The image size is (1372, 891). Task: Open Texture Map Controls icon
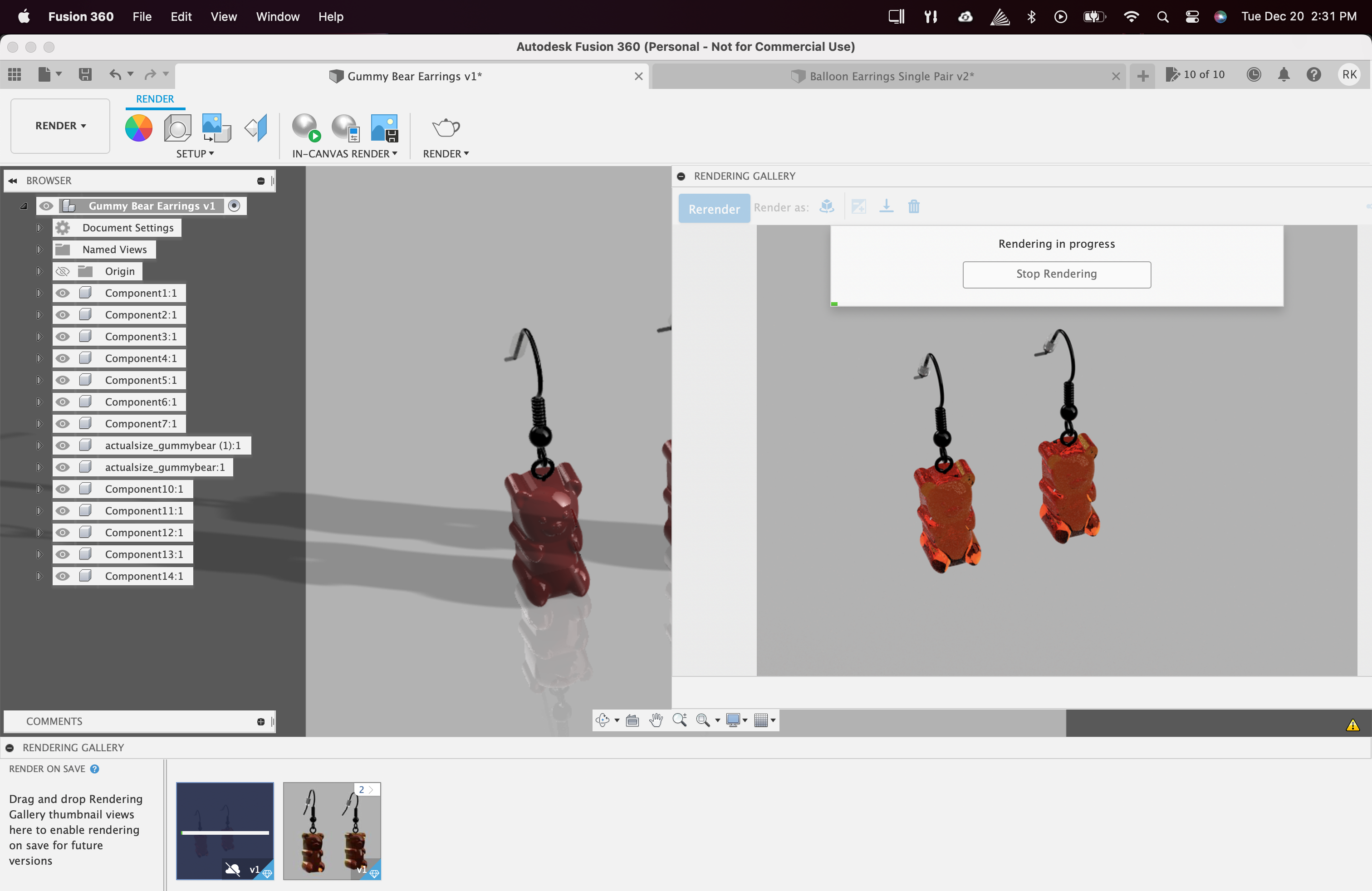tap(256, 128)
